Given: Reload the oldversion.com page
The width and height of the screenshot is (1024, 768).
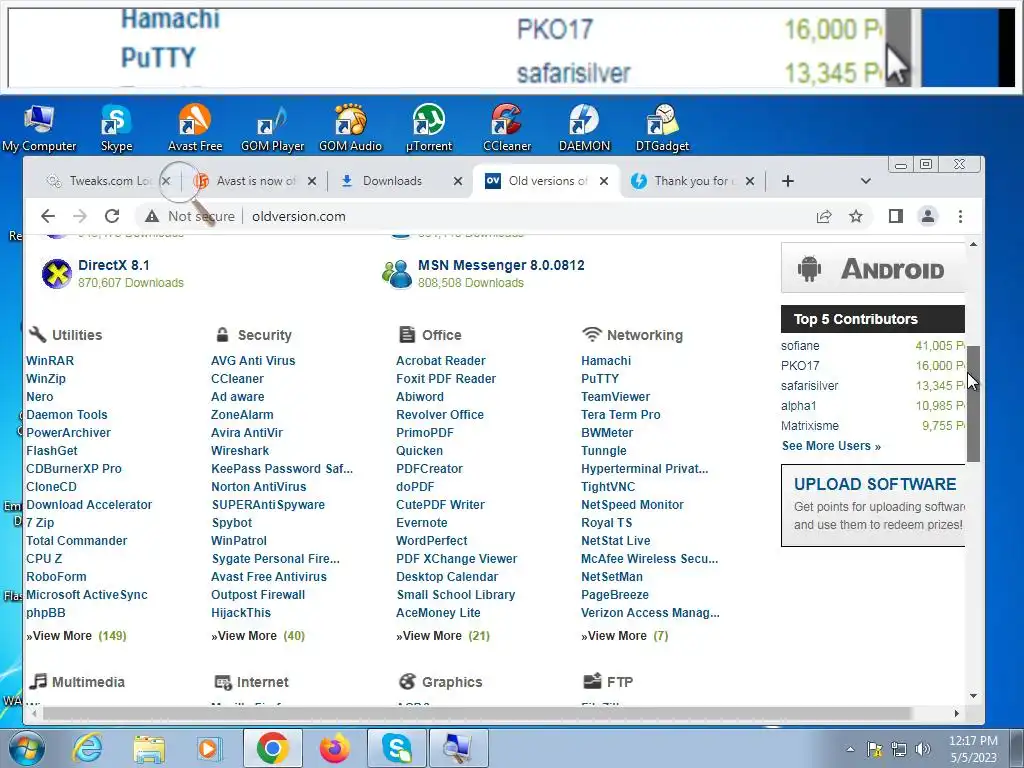Looking at the screenshot, I should click(112, 216).
